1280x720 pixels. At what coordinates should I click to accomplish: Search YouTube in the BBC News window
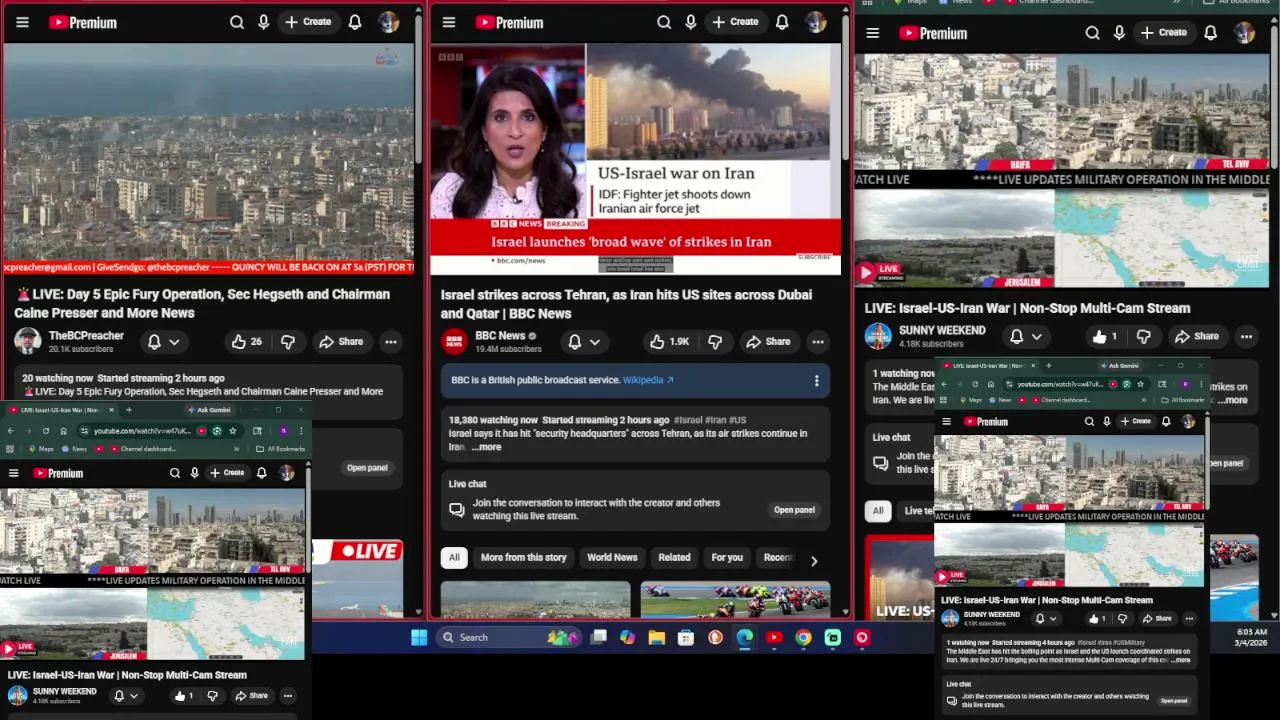point(664,22)
